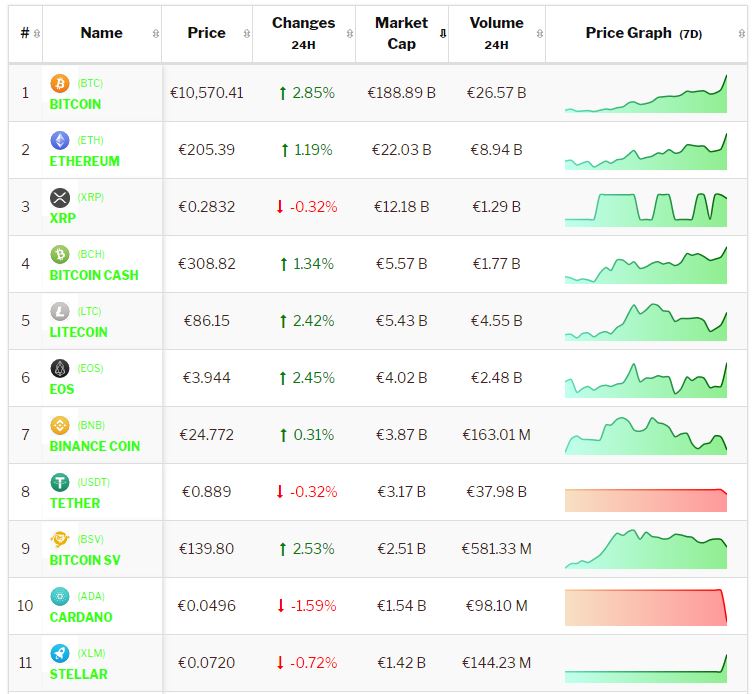This screenshot has width=753, height=694.
Task: Click the XRP black coin icon
Action: [60, 197]
